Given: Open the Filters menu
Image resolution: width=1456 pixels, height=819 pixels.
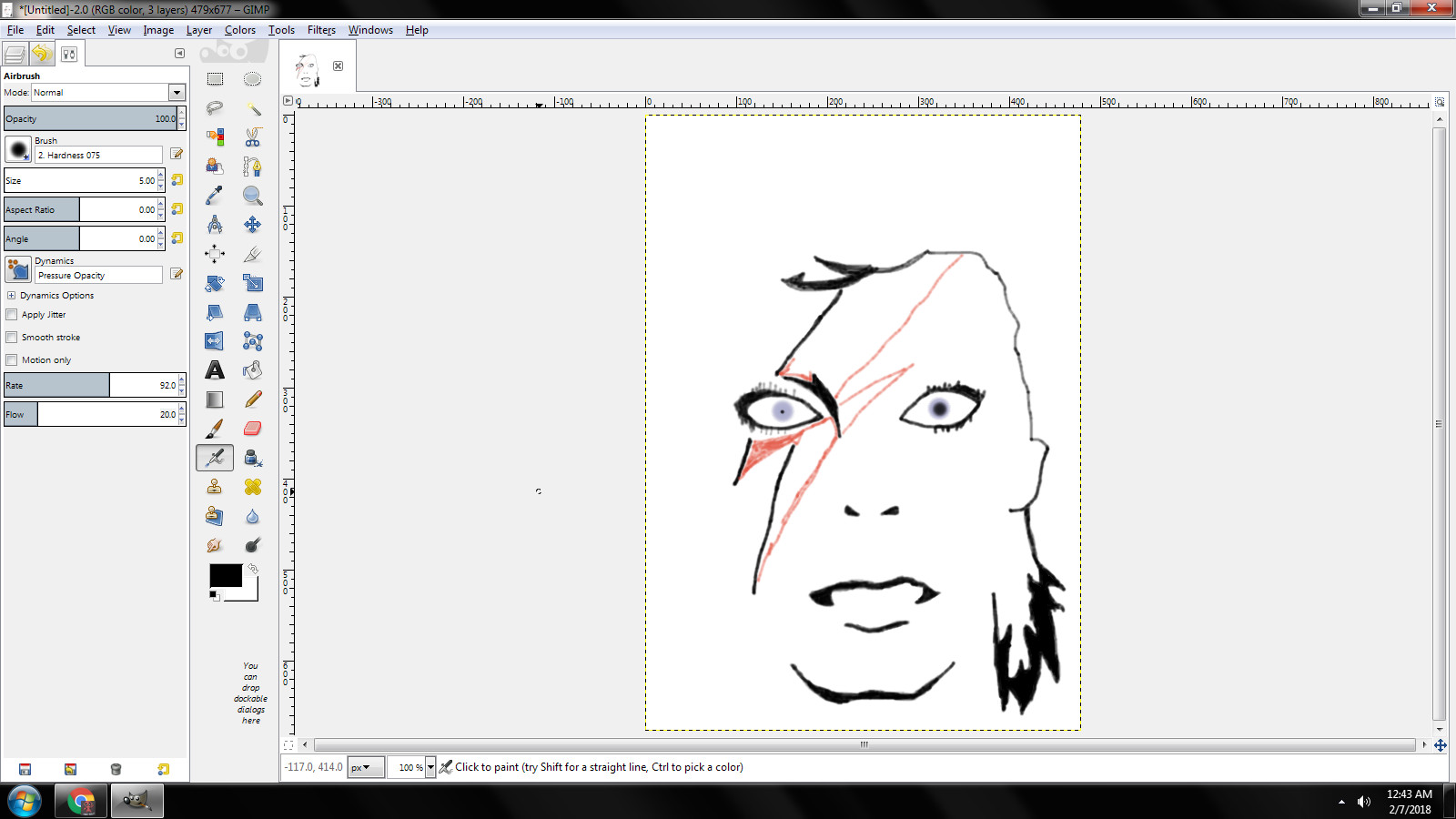Looking at the screenshot, I should [x=321, y=30].
